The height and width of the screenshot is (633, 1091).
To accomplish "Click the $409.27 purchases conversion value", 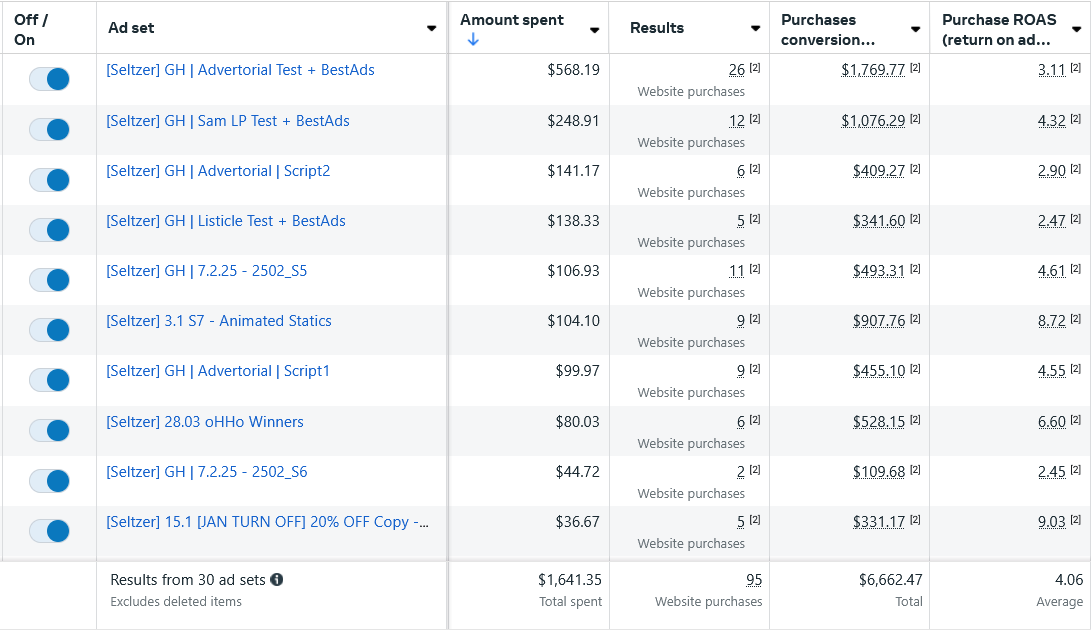I will click(879, 171).
